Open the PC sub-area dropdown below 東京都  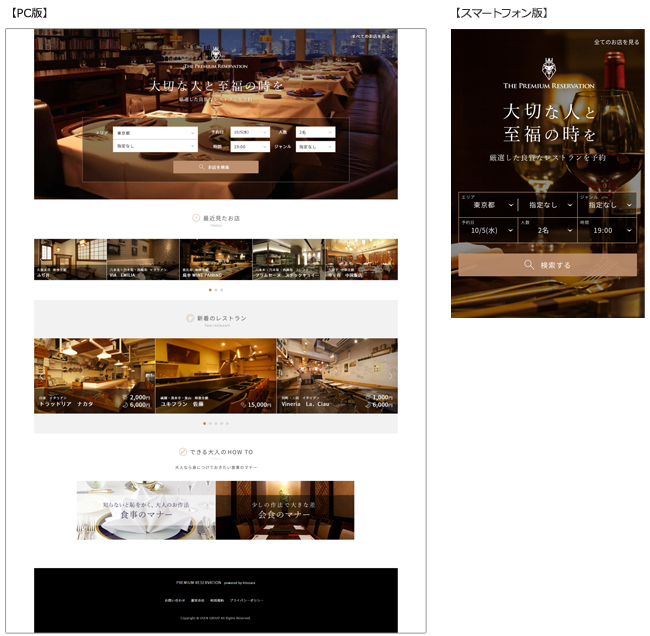tap(155, 146)
